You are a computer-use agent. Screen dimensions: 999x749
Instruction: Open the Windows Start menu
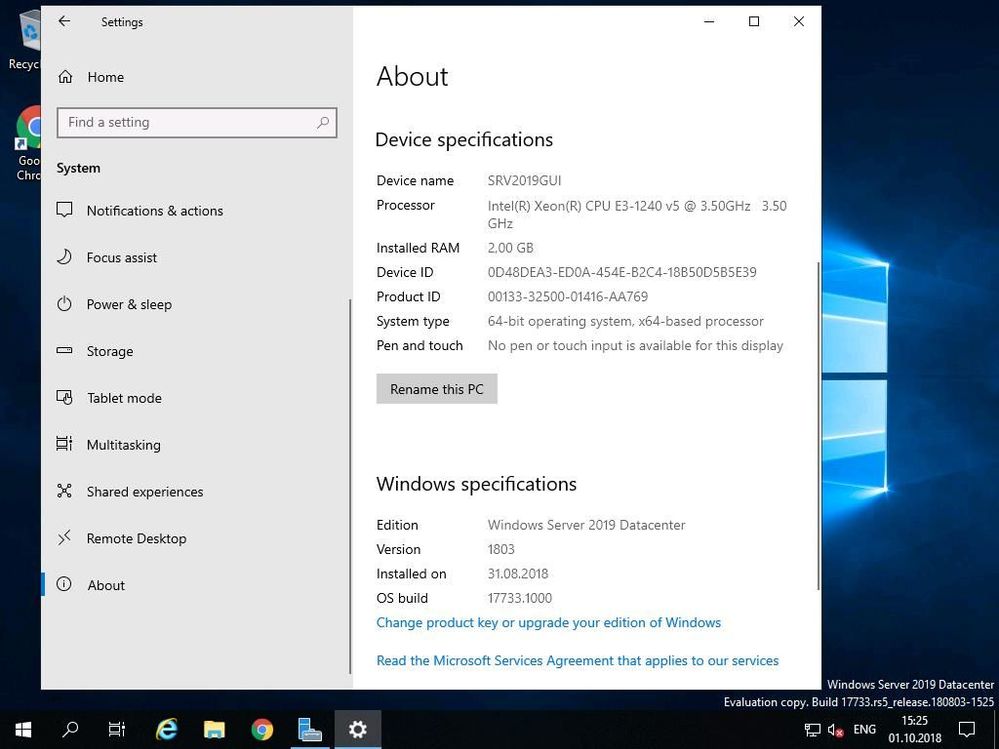point(23,729)
